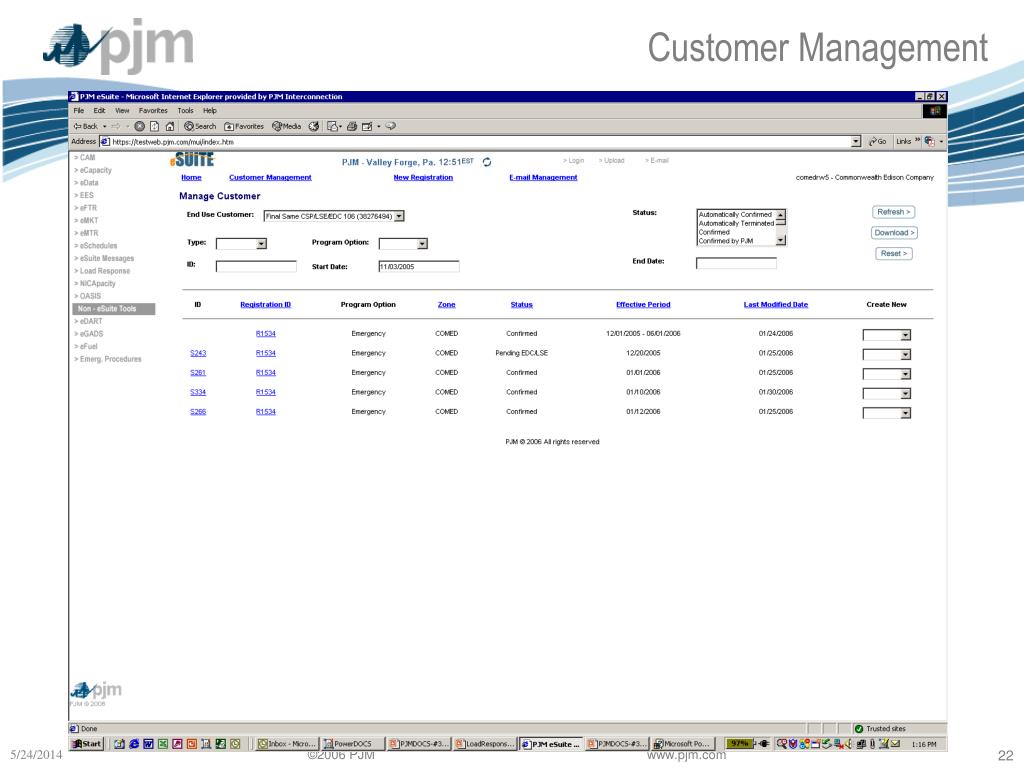Click the volume speaker icon in system tray
1024x768 pixels.
[x=848, y=743]
